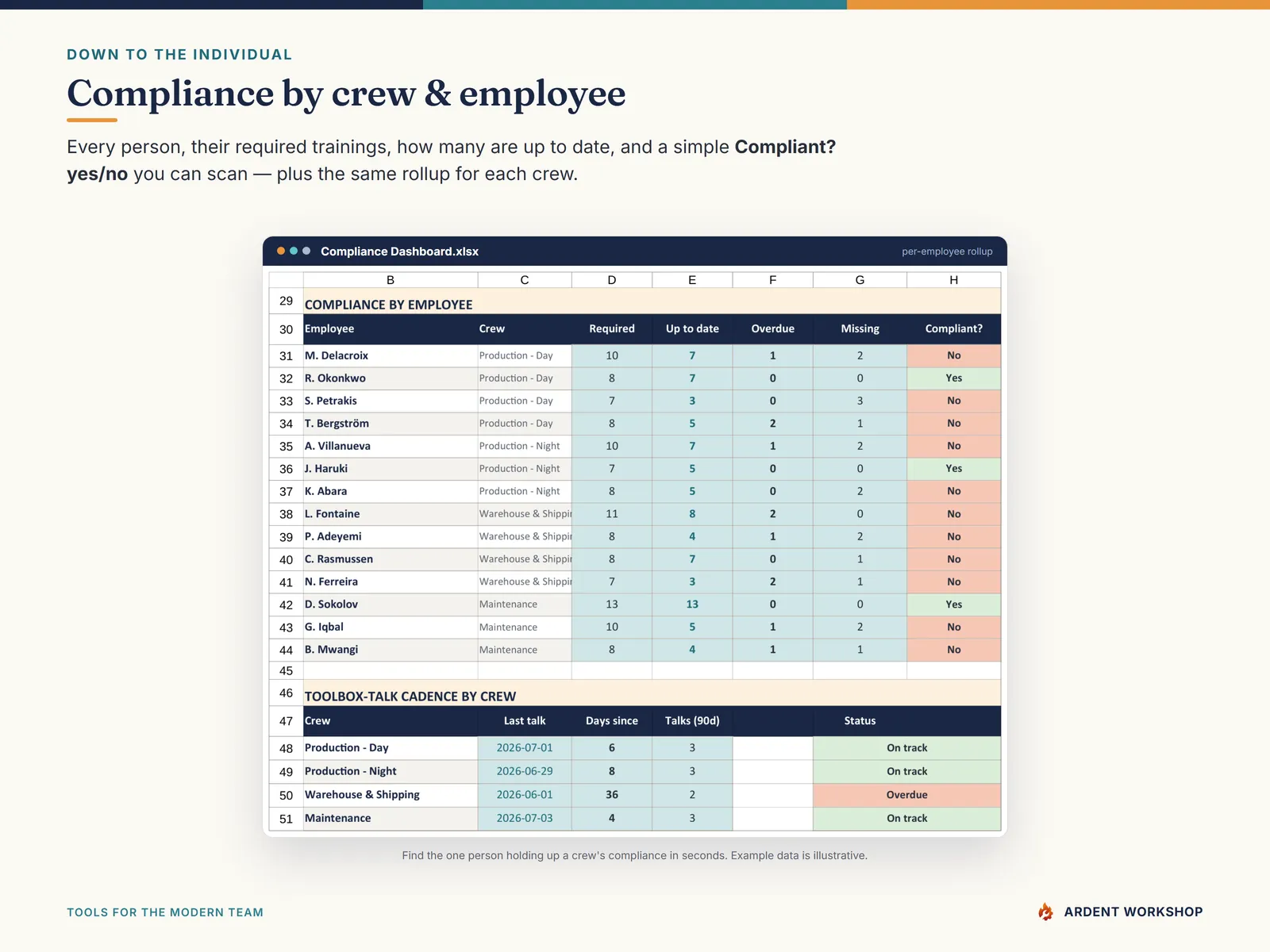Viewport: 1270px width, 952px height.
Task: Select the P. Adeyemi cell
Action: (x=391, y=536)
